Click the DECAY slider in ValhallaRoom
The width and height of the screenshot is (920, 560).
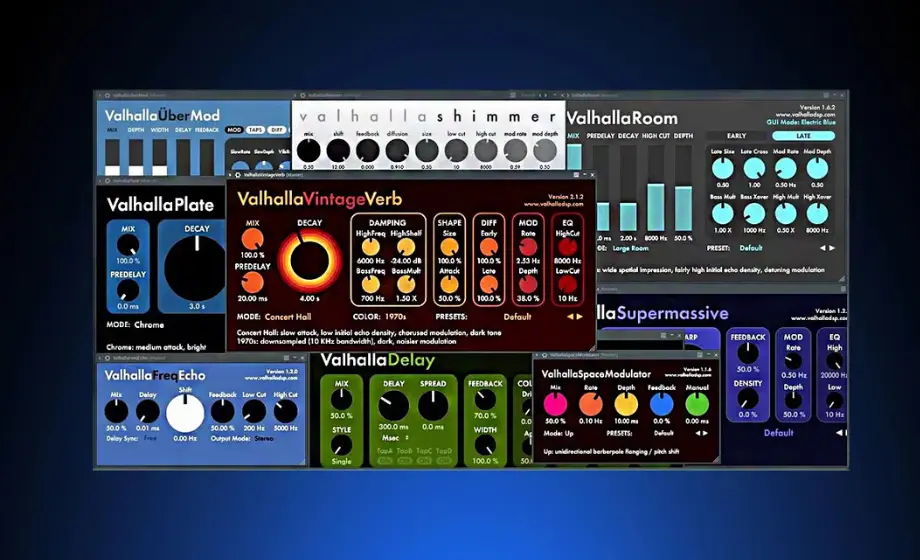(628, 188)
